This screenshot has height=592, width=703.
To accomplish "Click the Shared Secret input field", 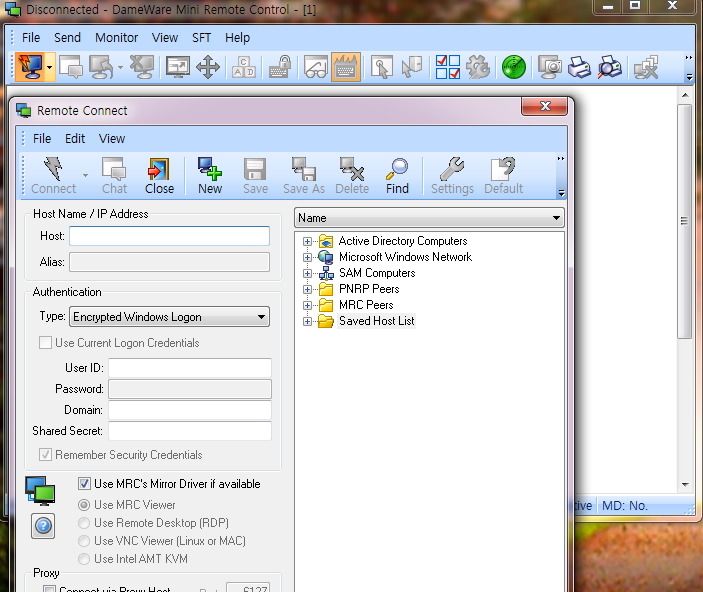I will point(190,431).
